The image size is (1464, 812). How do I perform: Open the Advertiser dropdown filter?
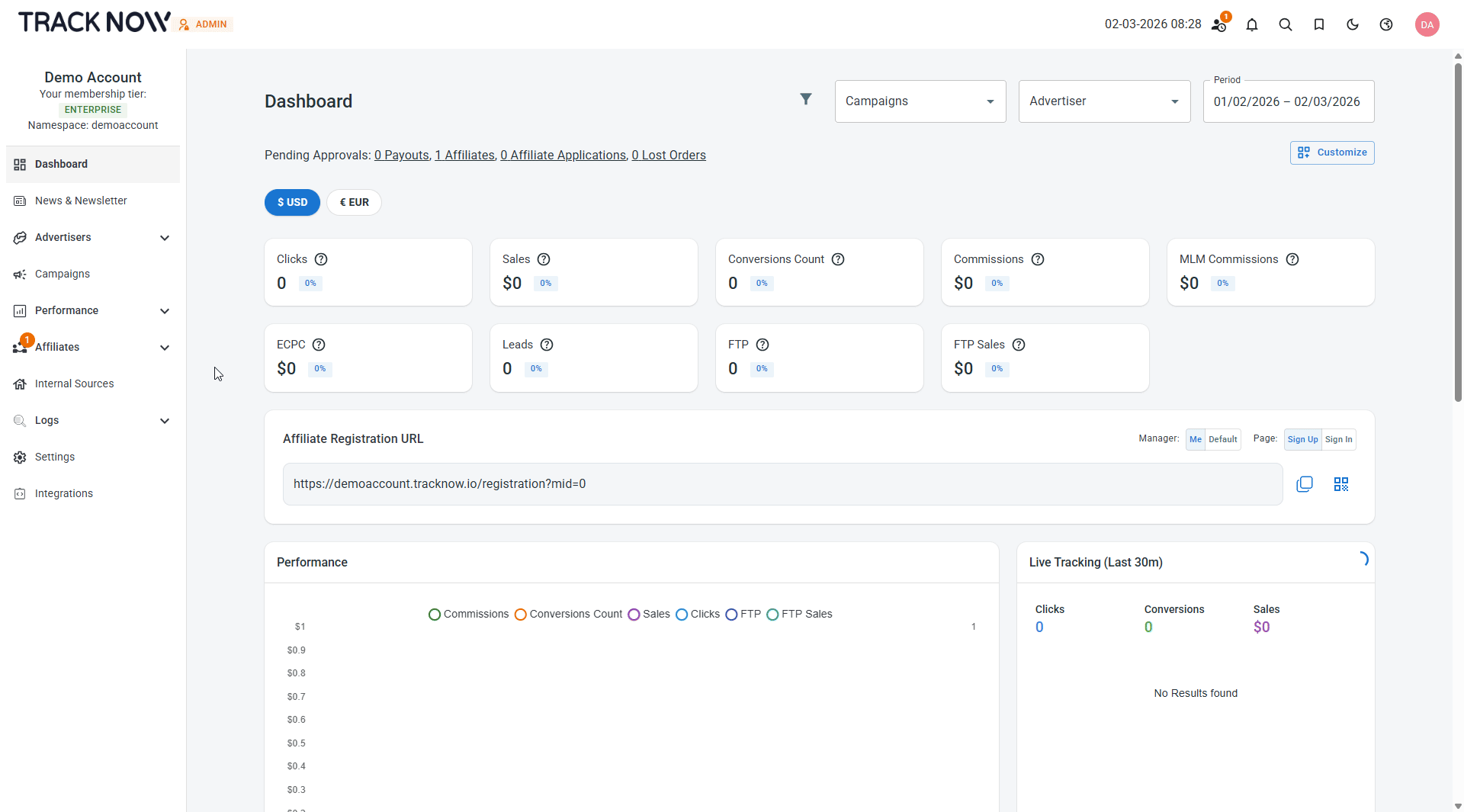(x=1103, y=101)
